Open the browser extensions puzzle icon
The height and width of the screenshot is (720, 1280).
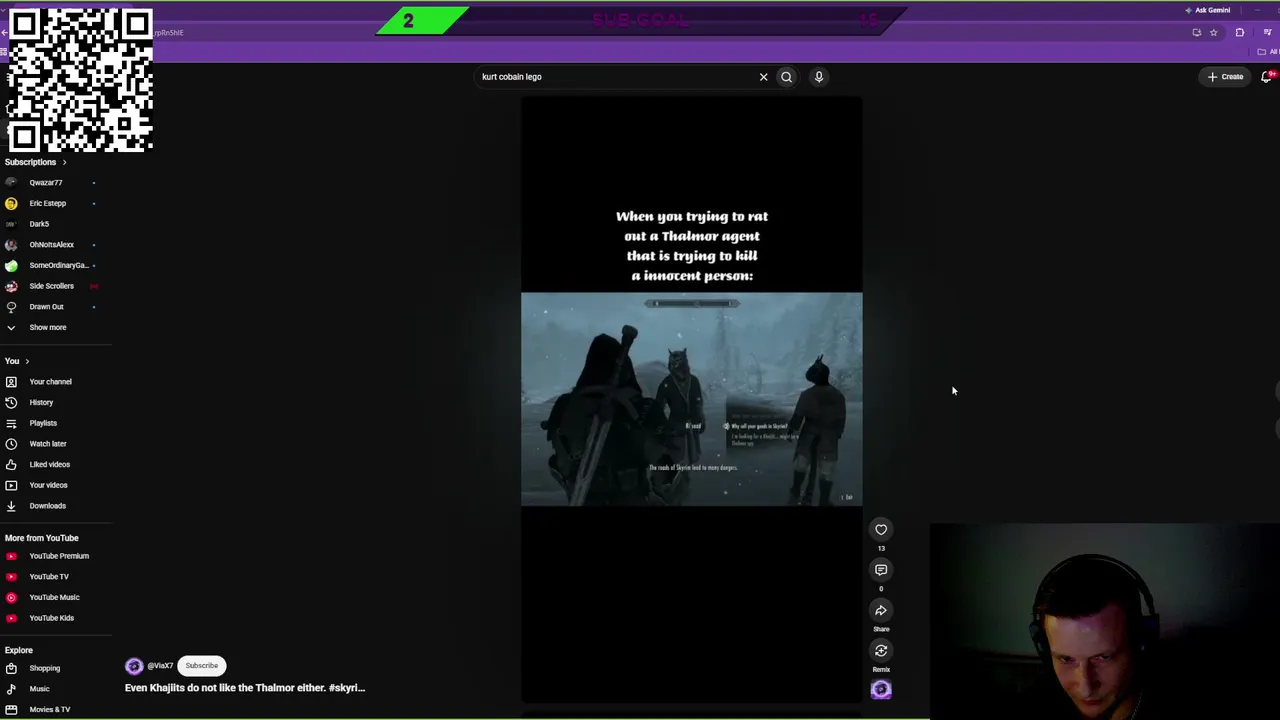[1240, 33]
